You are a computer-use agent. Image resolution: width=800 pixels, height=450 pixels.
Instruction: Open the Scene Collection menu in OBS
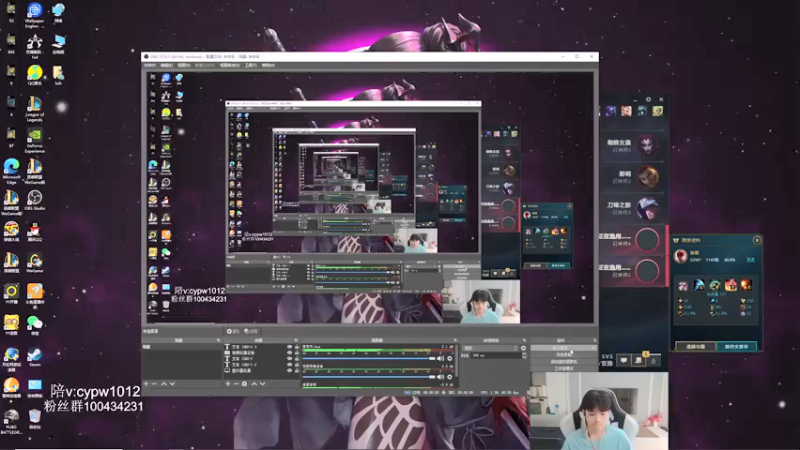pyautogui.click(x=230, y=65)
